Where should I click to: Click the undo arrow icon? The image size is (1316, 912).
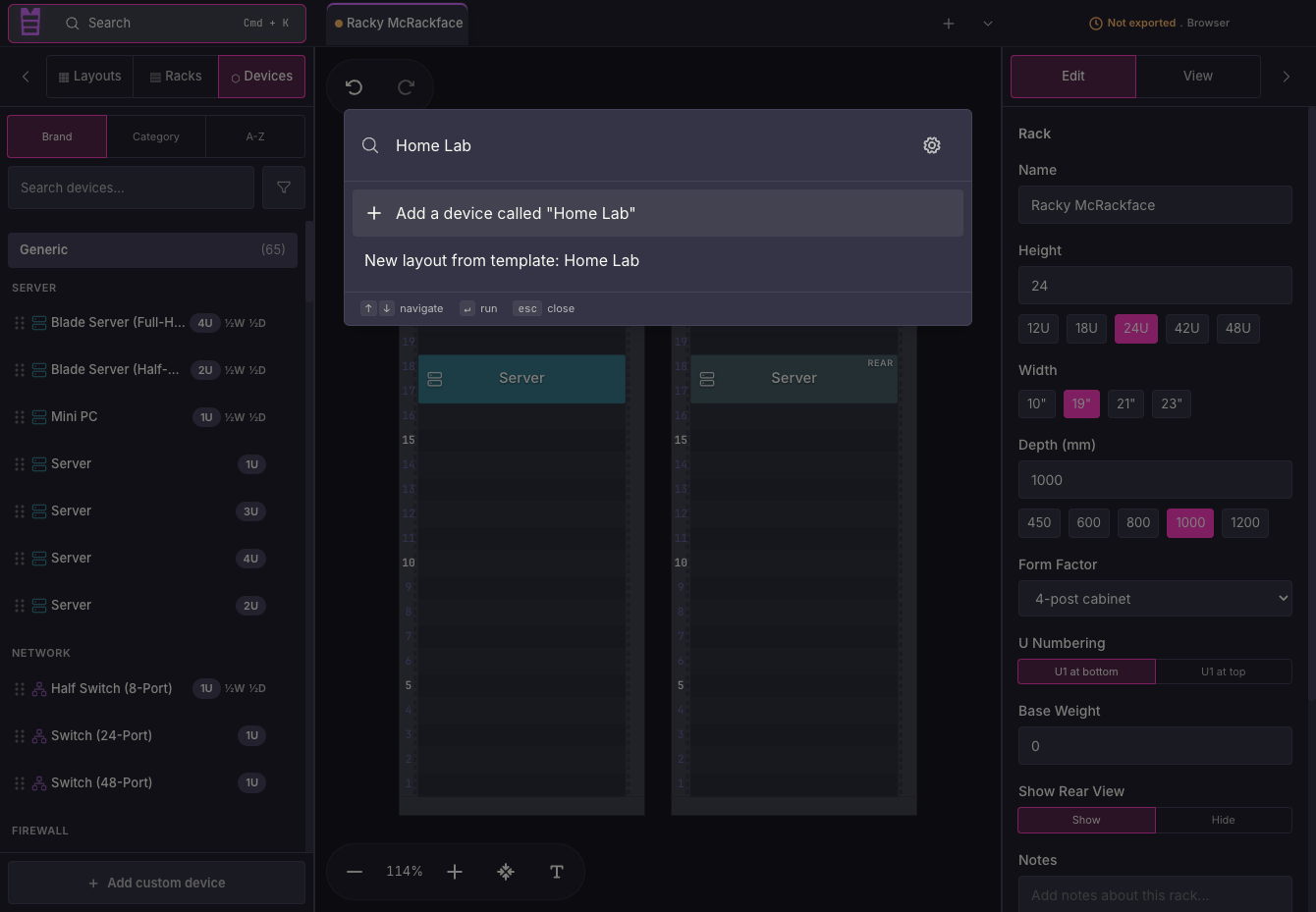pyautogui.click(x=355, y=87)
